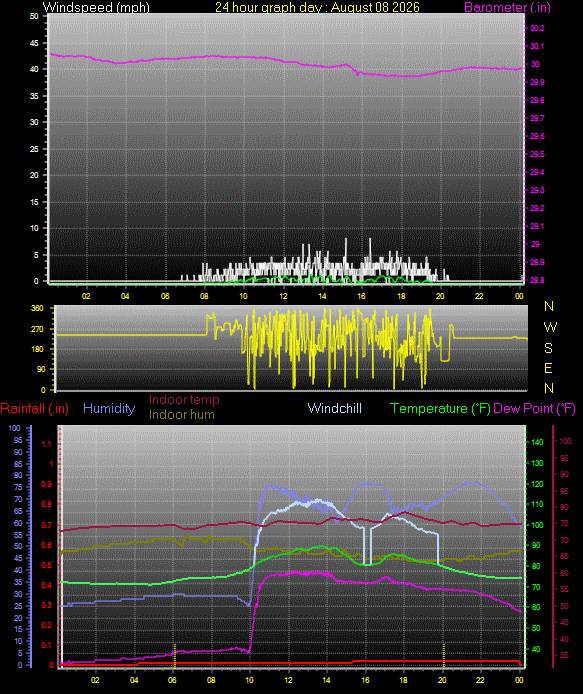Click the '270' wind direction axis value
Screen dimensions: 583x694
[37, 329]
